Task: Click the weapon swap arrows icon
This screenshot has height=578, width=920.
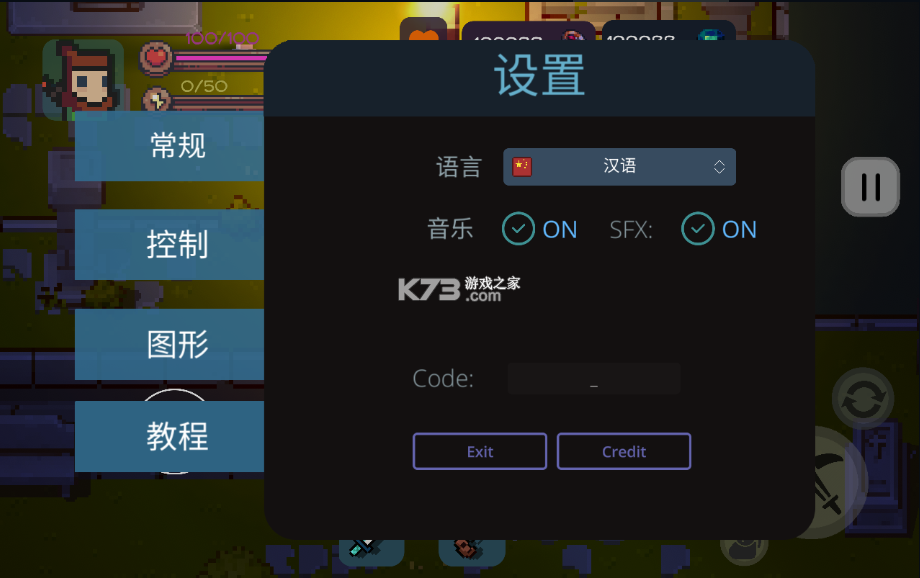Action: pos(862,398)
